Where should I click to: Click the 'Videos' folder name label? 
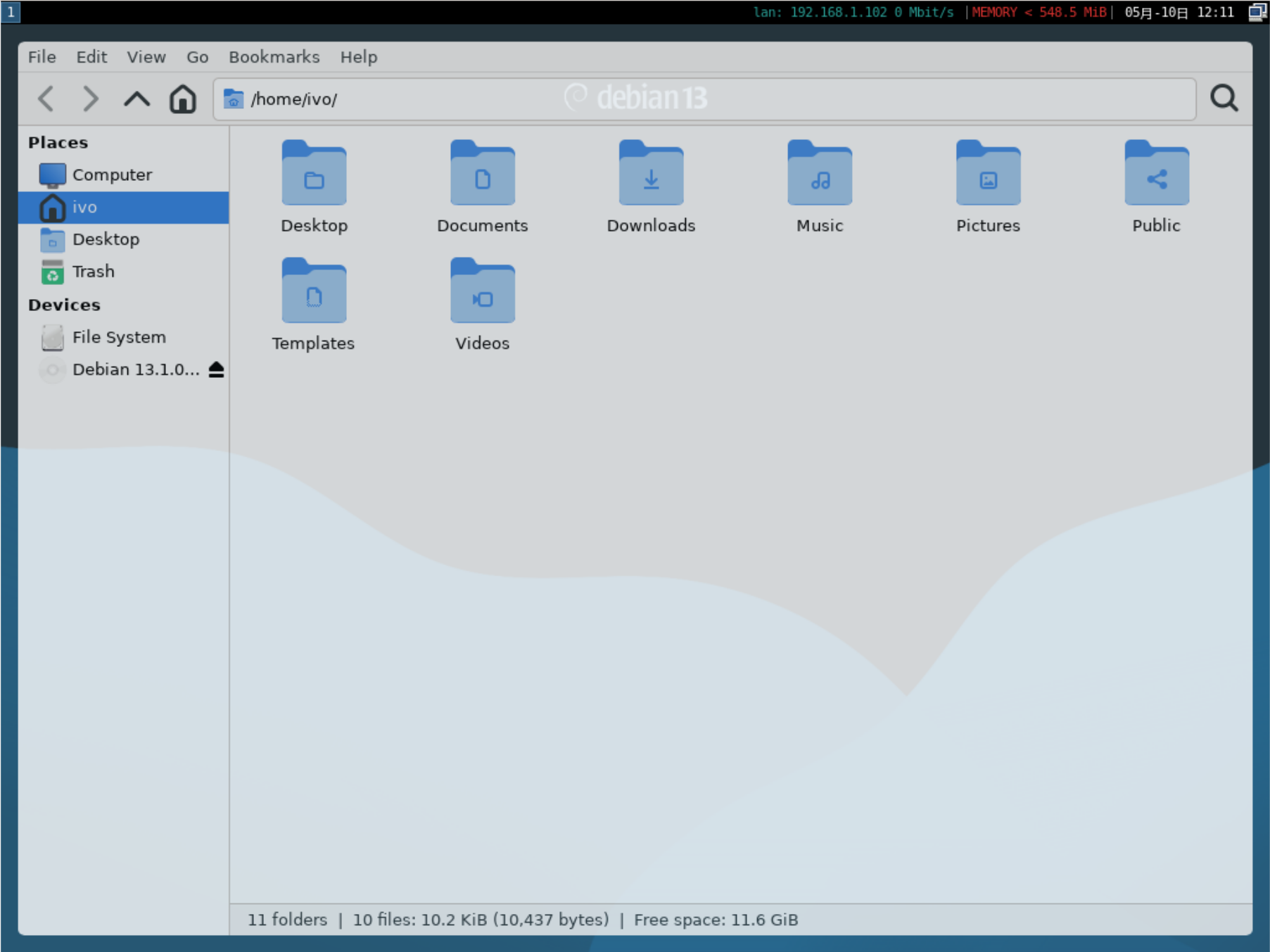(483, 343)
